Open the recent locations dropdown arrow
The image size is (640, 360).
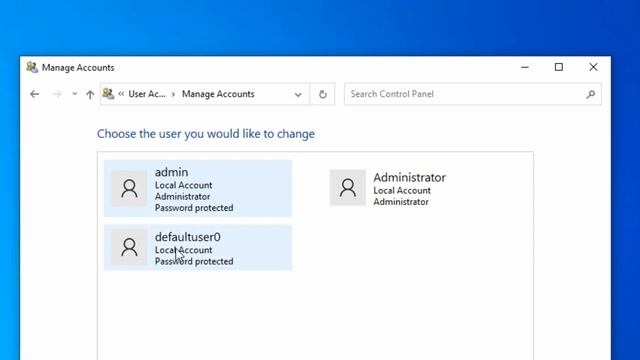74,94
